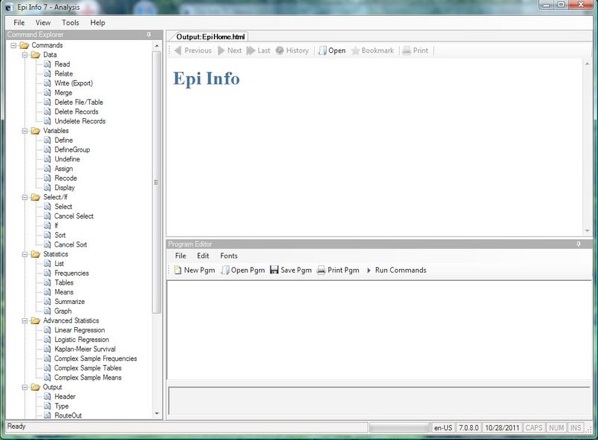598x440 pixels.
Task: Click the Print Pgm printer icon
Action: tap(321, 270)
